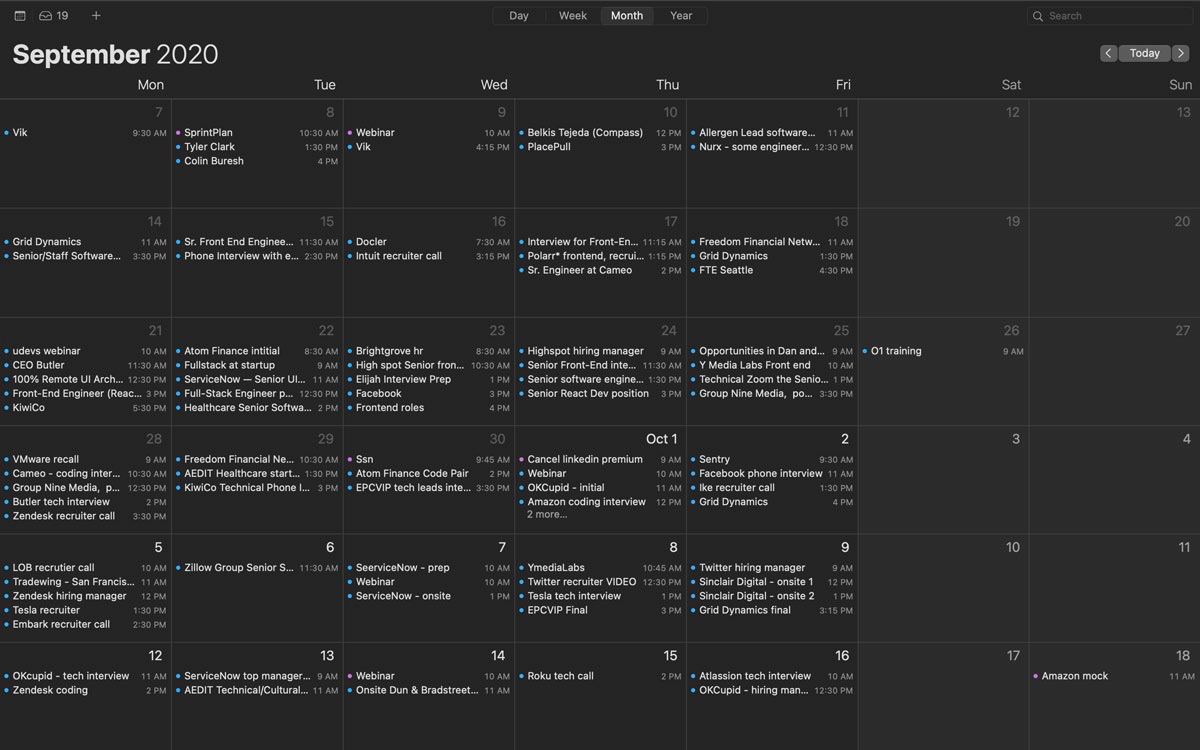Screen dimensions: 1200x750
Task: Open Amazon mock event on the 18th
Action: pyautogui.click(x=1115, y=677)
